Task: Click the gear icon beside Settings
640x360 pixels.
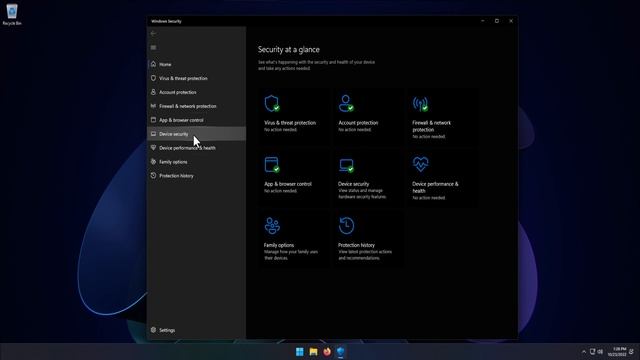Action: click(153, 330)
